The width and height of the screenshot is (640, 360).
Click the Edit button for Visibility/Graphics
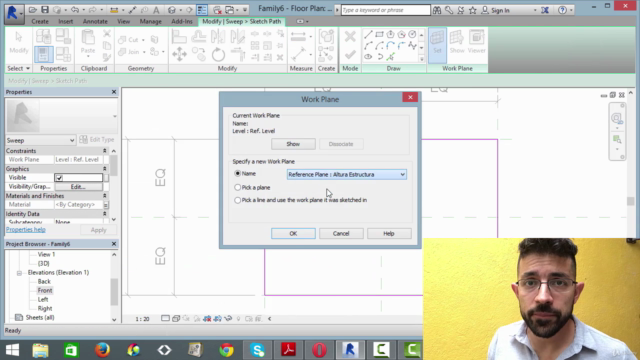(78, 187)
